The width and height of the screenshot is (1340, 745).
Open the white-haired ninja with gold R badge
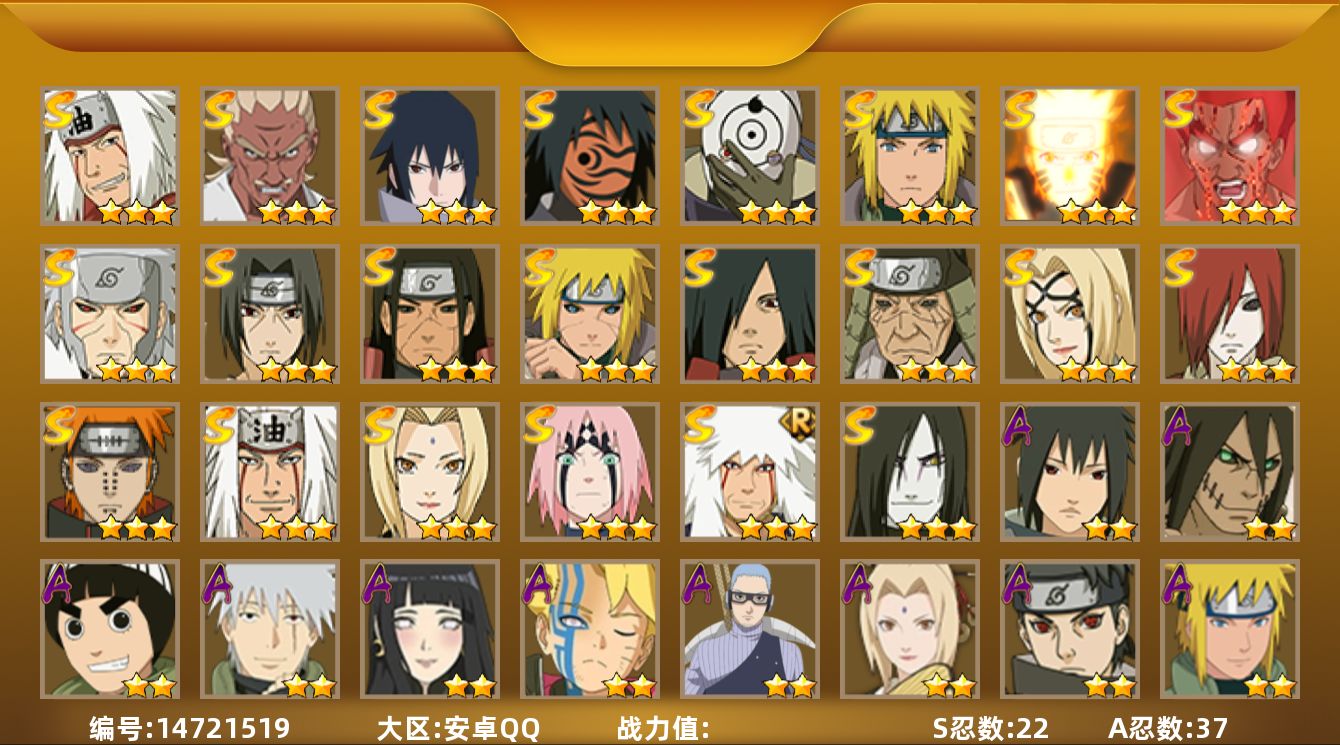750,472
